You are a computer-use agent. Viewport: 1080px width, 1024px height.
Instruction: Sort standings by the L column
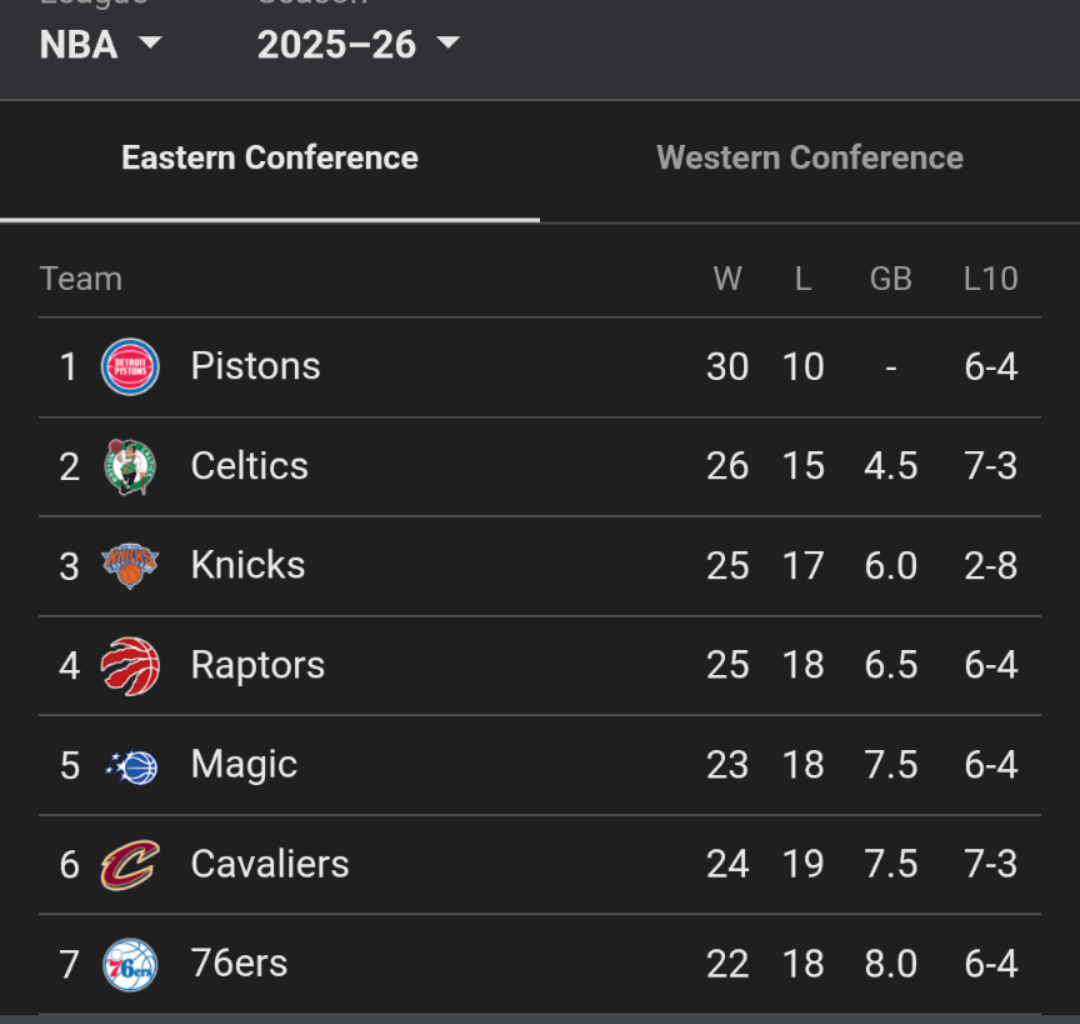click(x=803, y=279)
